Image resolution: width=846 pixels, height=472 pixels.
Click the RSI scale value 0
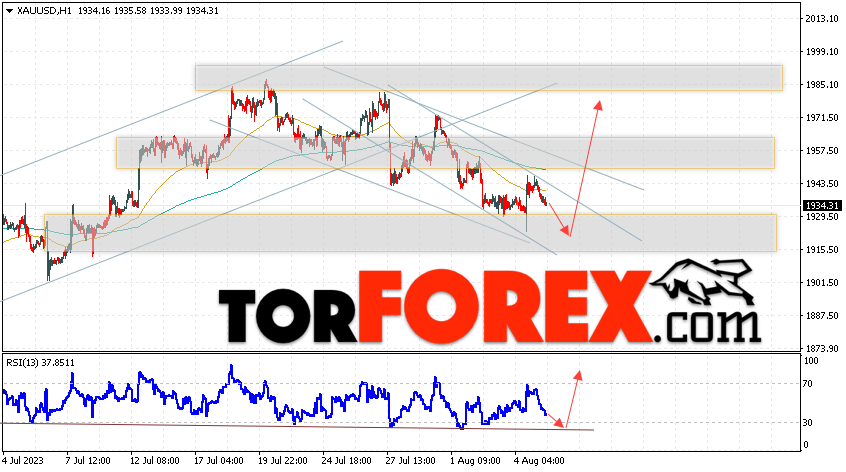point(806,445)
